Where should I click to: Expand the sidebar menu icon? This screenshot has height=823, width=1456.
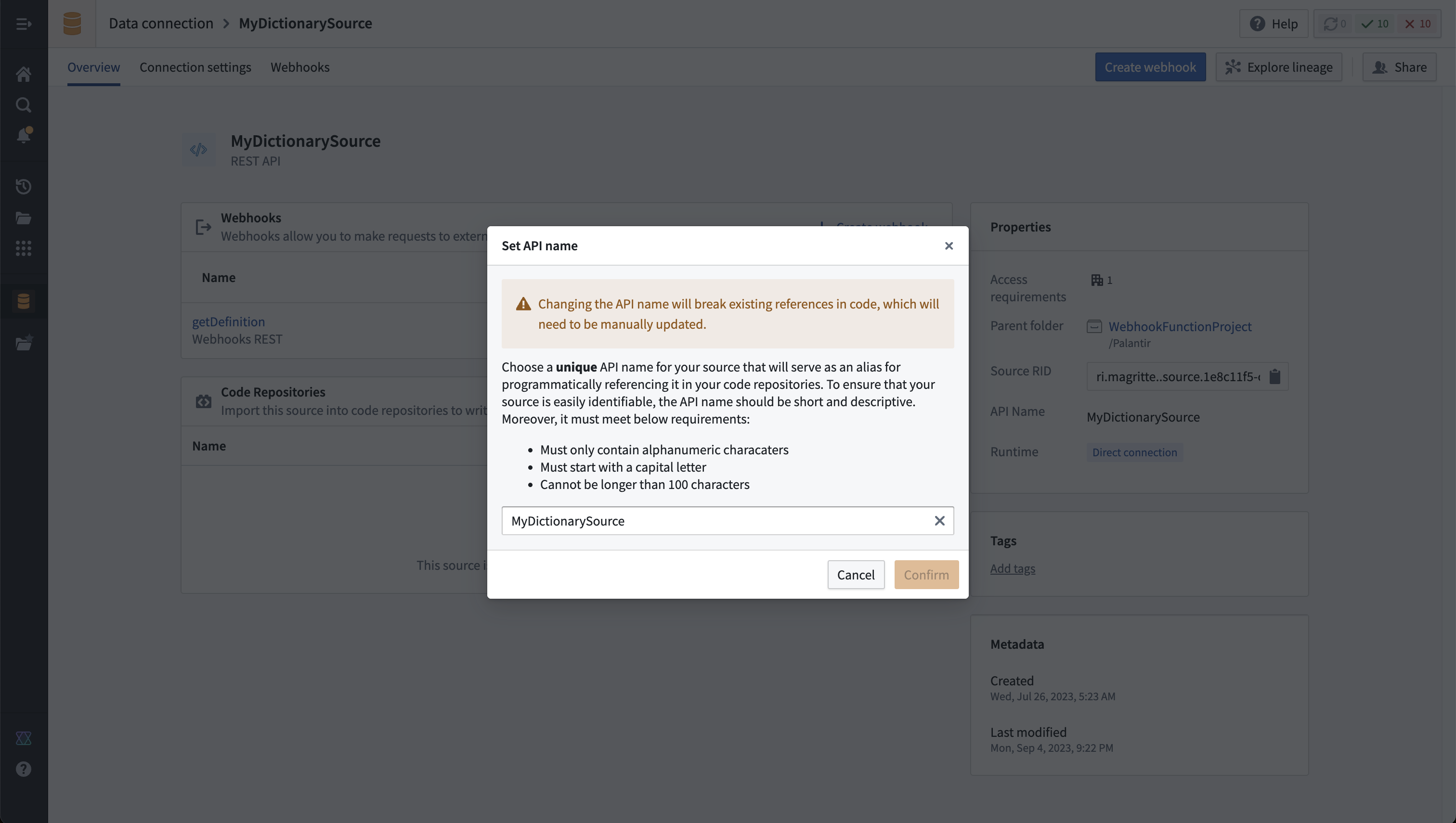pyautogui.click(x=23, y=24)
